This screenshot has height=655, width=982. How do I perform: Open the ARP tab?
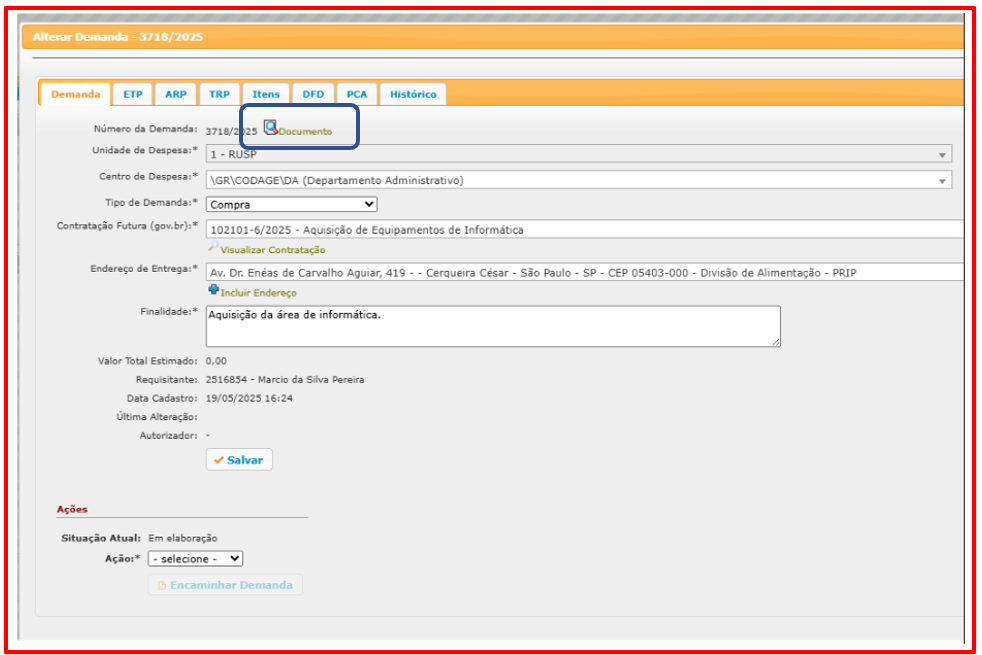176,94
